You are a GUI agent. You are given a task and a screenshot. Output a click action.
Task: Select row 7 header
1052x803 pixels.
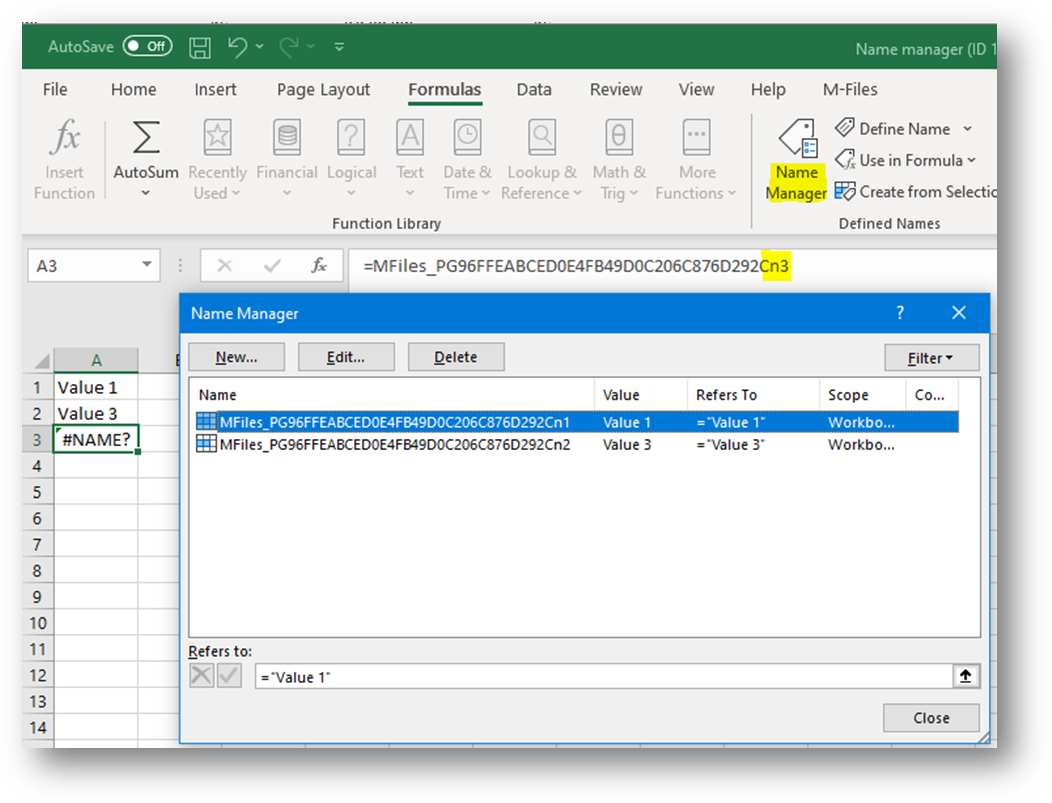coord(38,544)
